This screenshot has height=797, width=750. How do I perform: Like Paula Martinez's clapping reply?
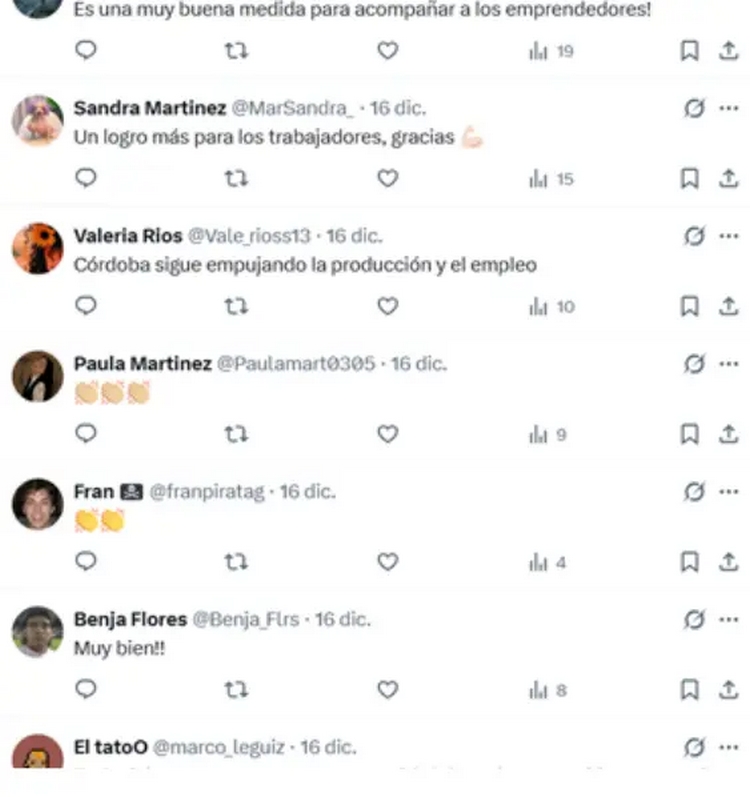point(388,434)
